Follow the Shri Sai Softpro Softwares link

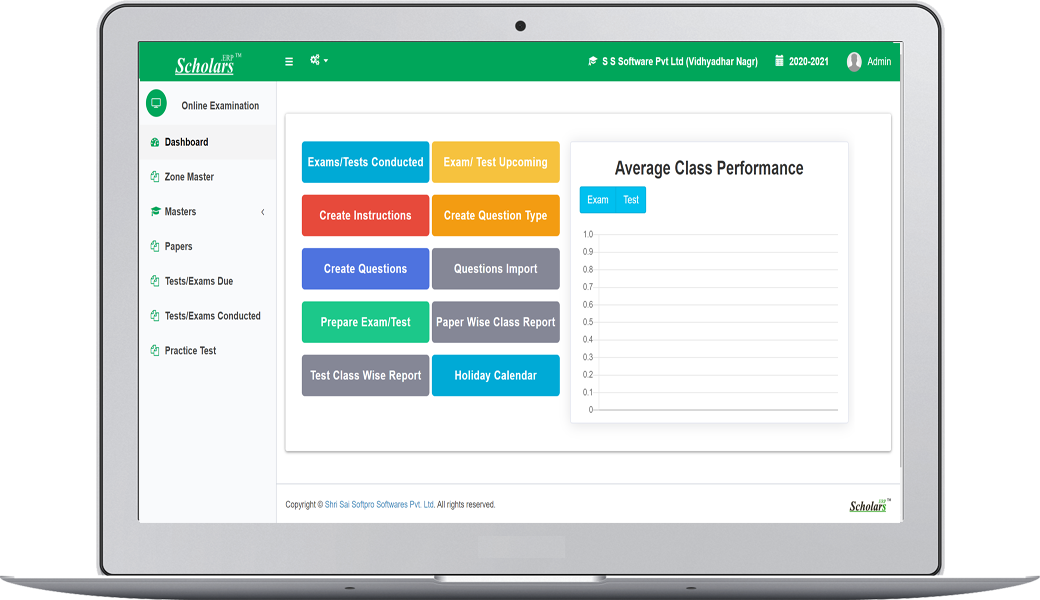[379, 505]
